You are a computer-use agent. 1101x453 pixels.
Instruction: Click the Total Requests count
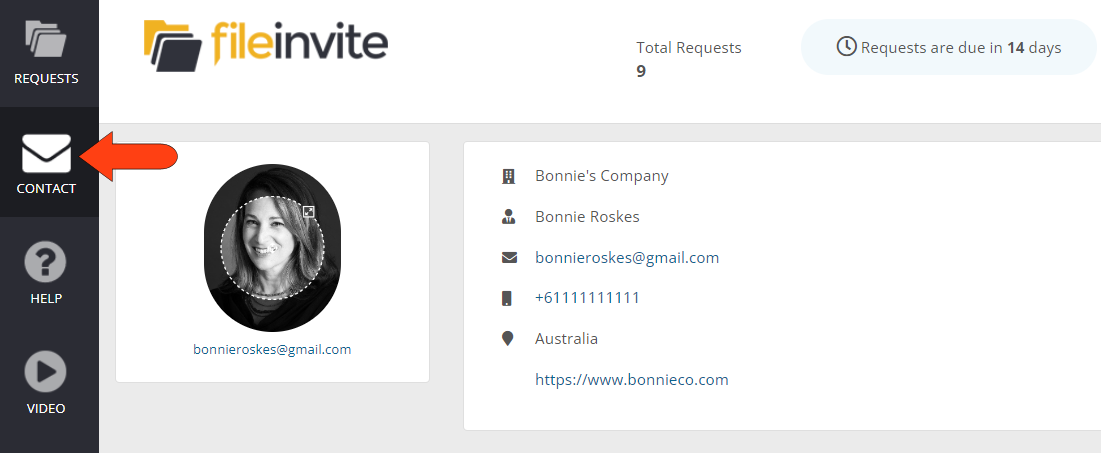tap(641, 71)
